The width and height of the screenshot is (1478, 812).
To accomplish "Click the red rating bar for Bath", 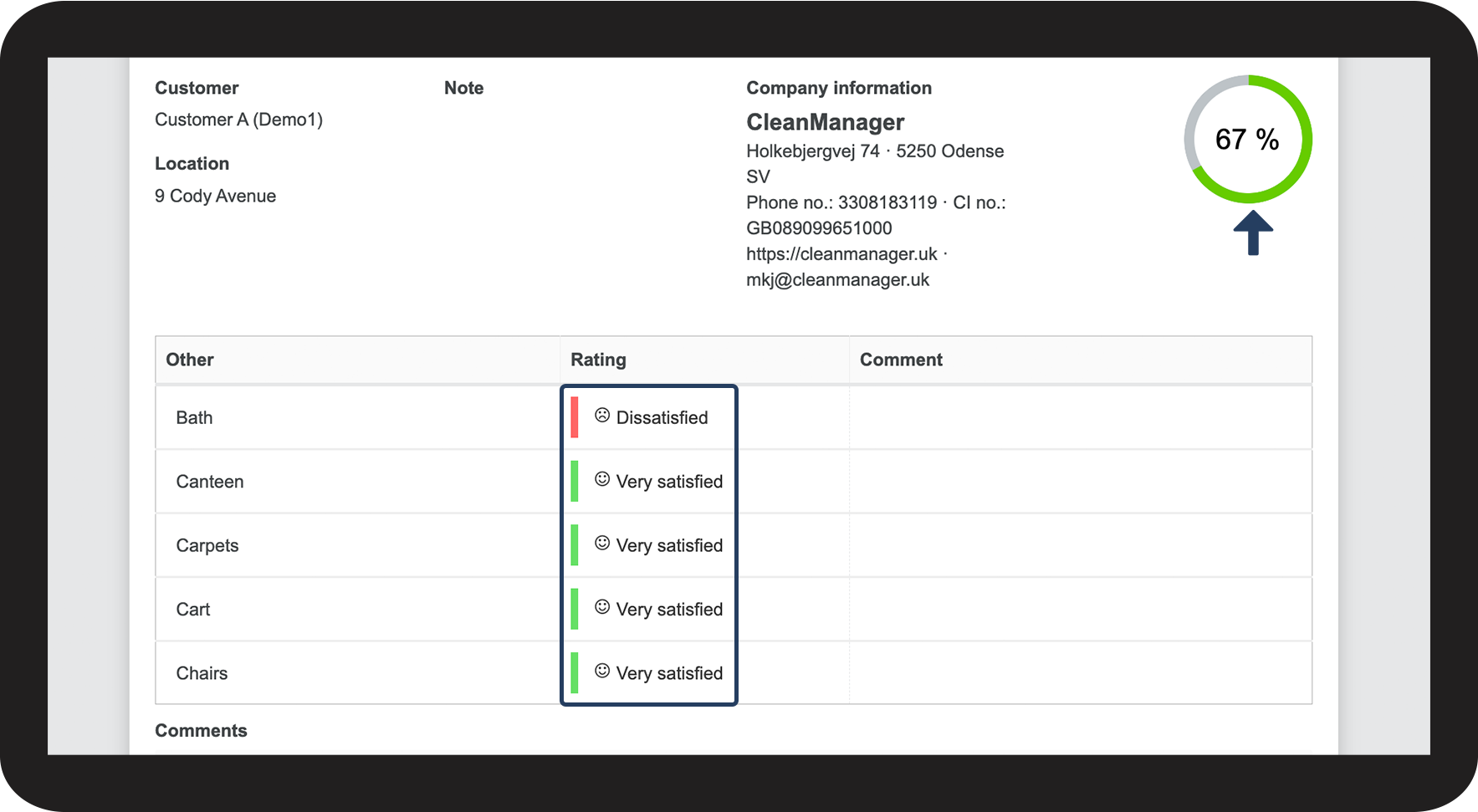I will pyautogui.click(x=575, y=417).
